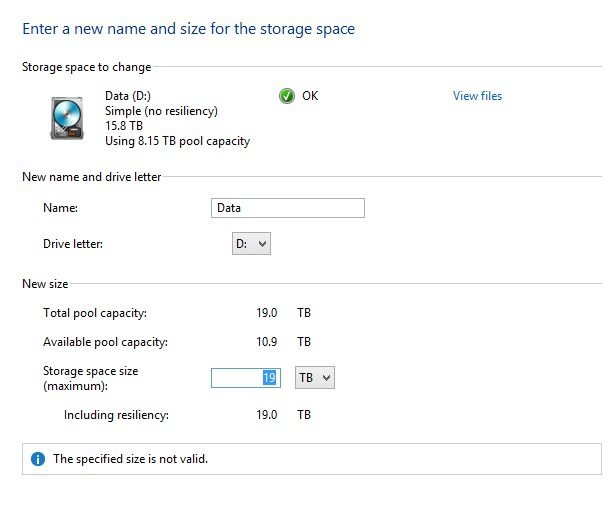The width and height of the screenshot is (614, 506).
Task: Click the Total pool capacity value 19.0
Action: pos(267,313)
